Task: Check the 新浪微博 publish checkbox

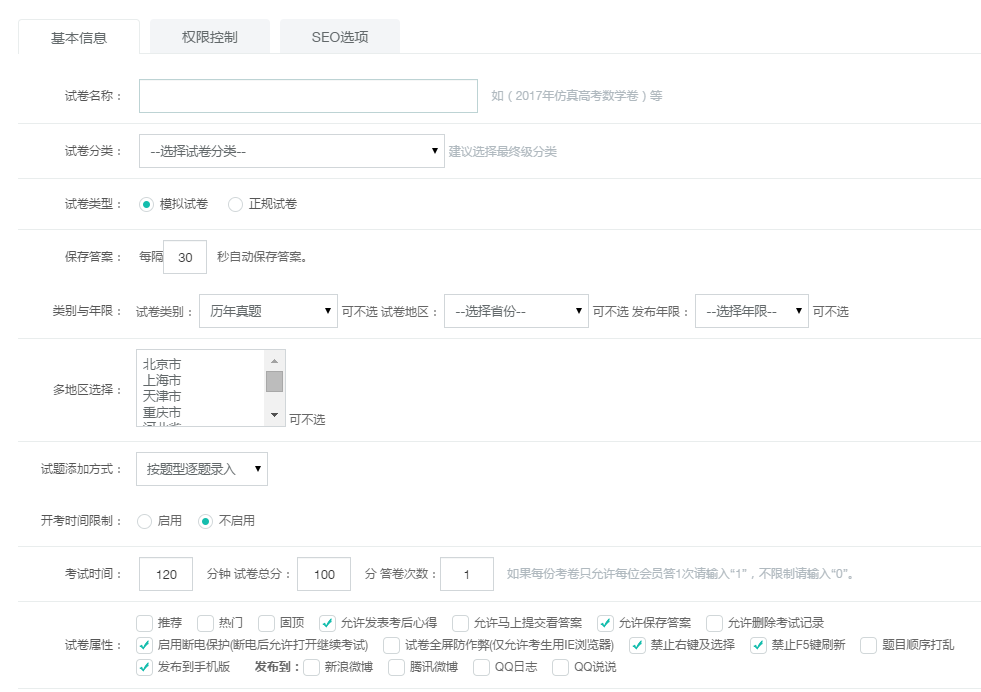Action: pyautogui.click(x=312, y=667)
